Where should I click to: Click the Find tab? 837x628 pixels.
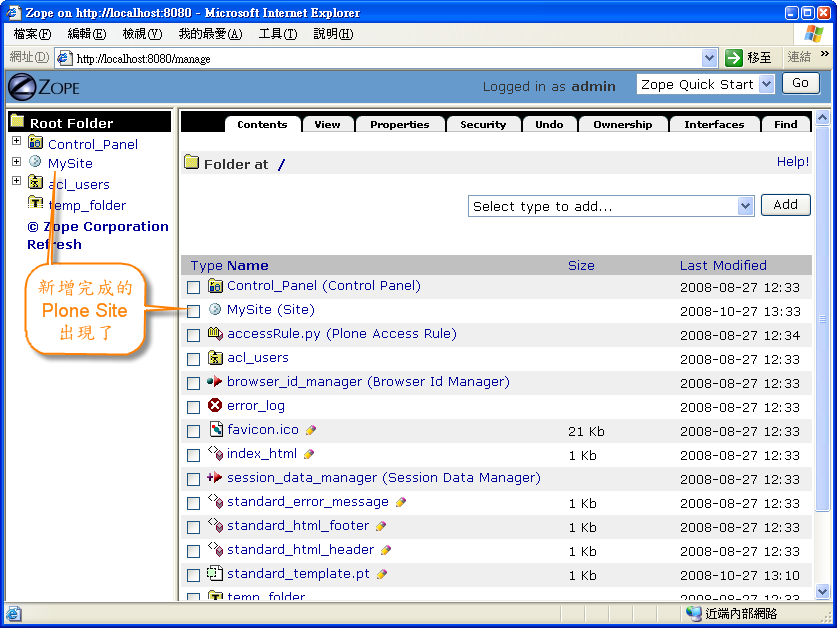[786, 124]
